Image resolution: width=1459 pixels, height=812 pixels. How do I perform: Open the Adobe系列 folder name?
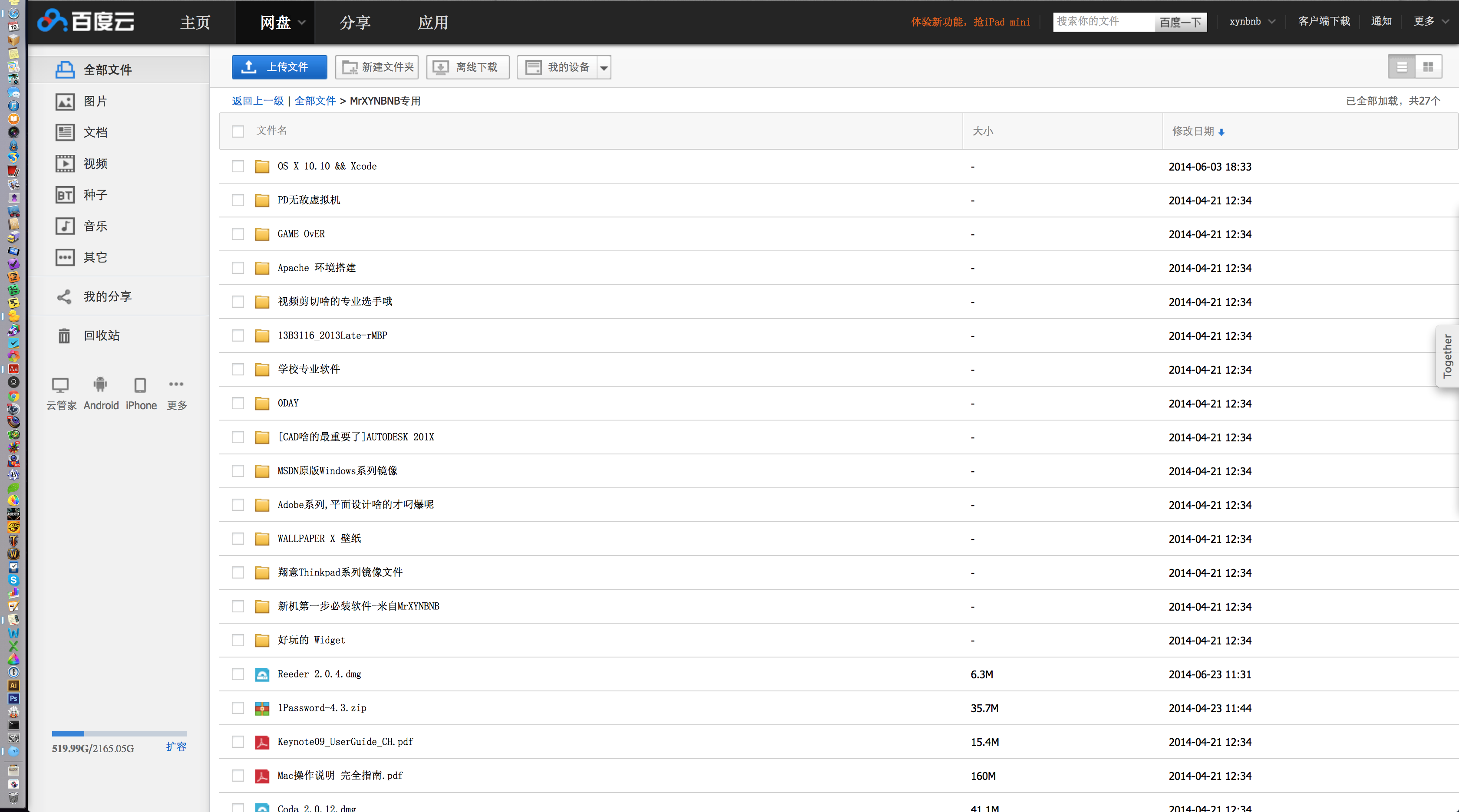pyautogui.click(x=355, y=505)
